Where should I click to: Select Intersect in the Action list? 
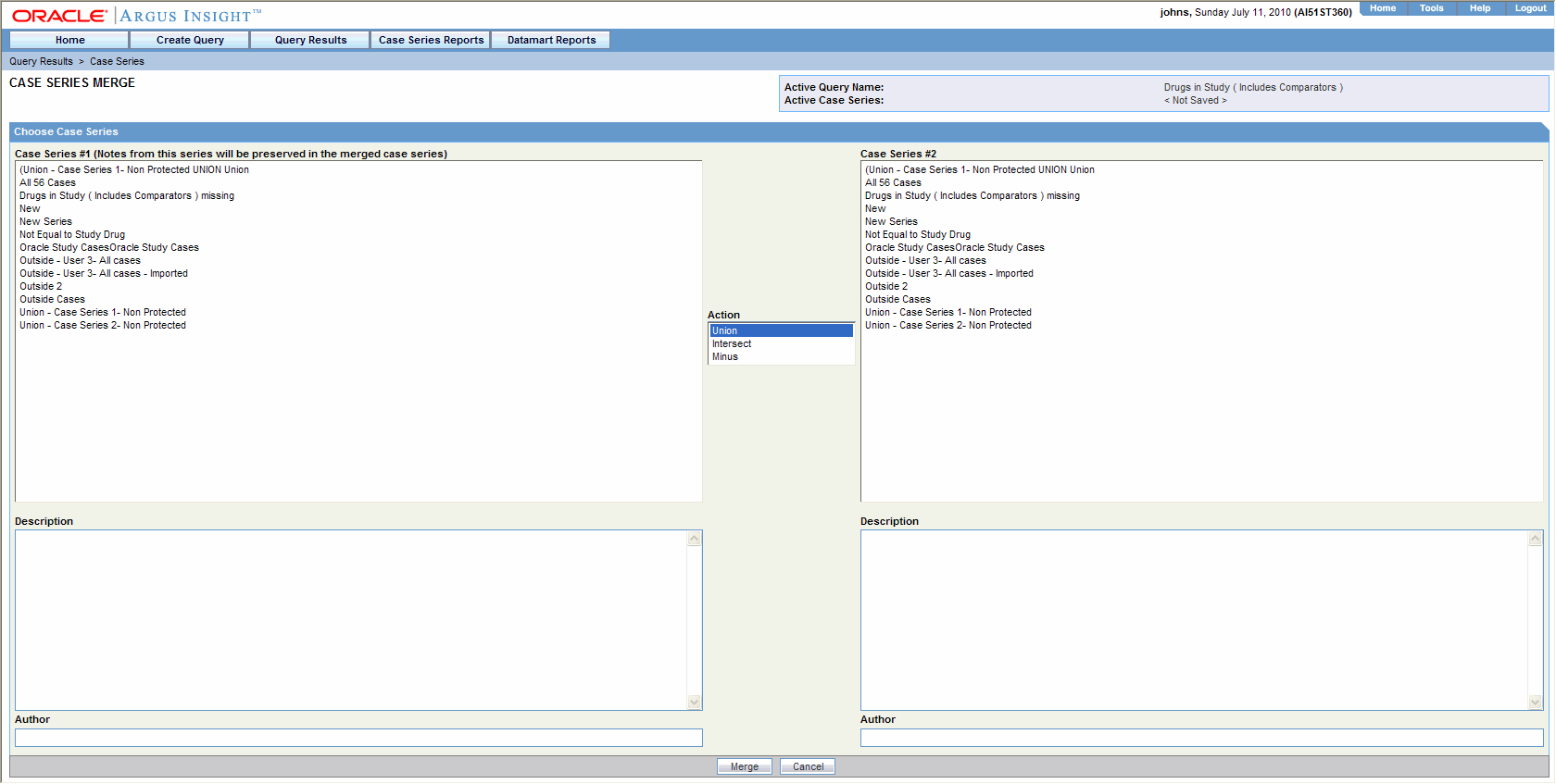coord(781,343)
